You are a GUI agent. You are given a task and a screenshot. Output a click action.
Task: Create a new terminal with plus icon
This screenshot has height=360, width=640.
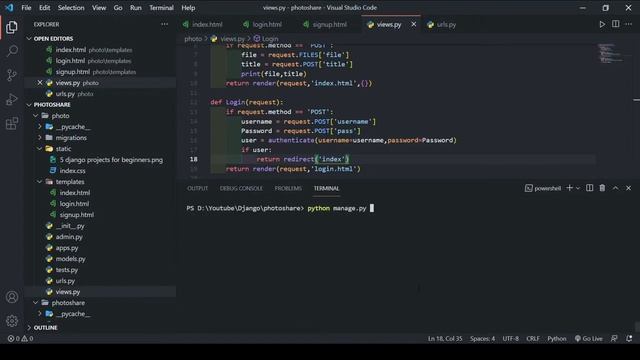[x=569, y=188]
